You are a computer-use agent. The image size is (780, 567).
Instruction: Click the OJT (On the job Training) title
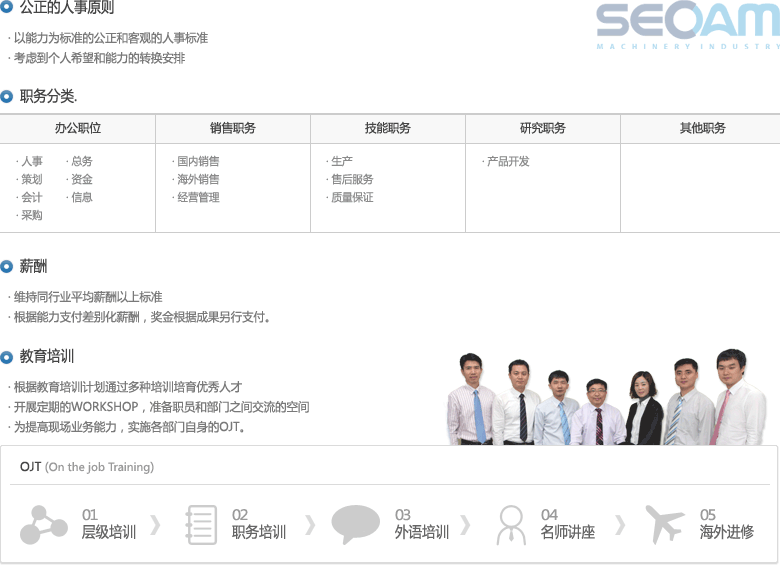coord(87,467)
